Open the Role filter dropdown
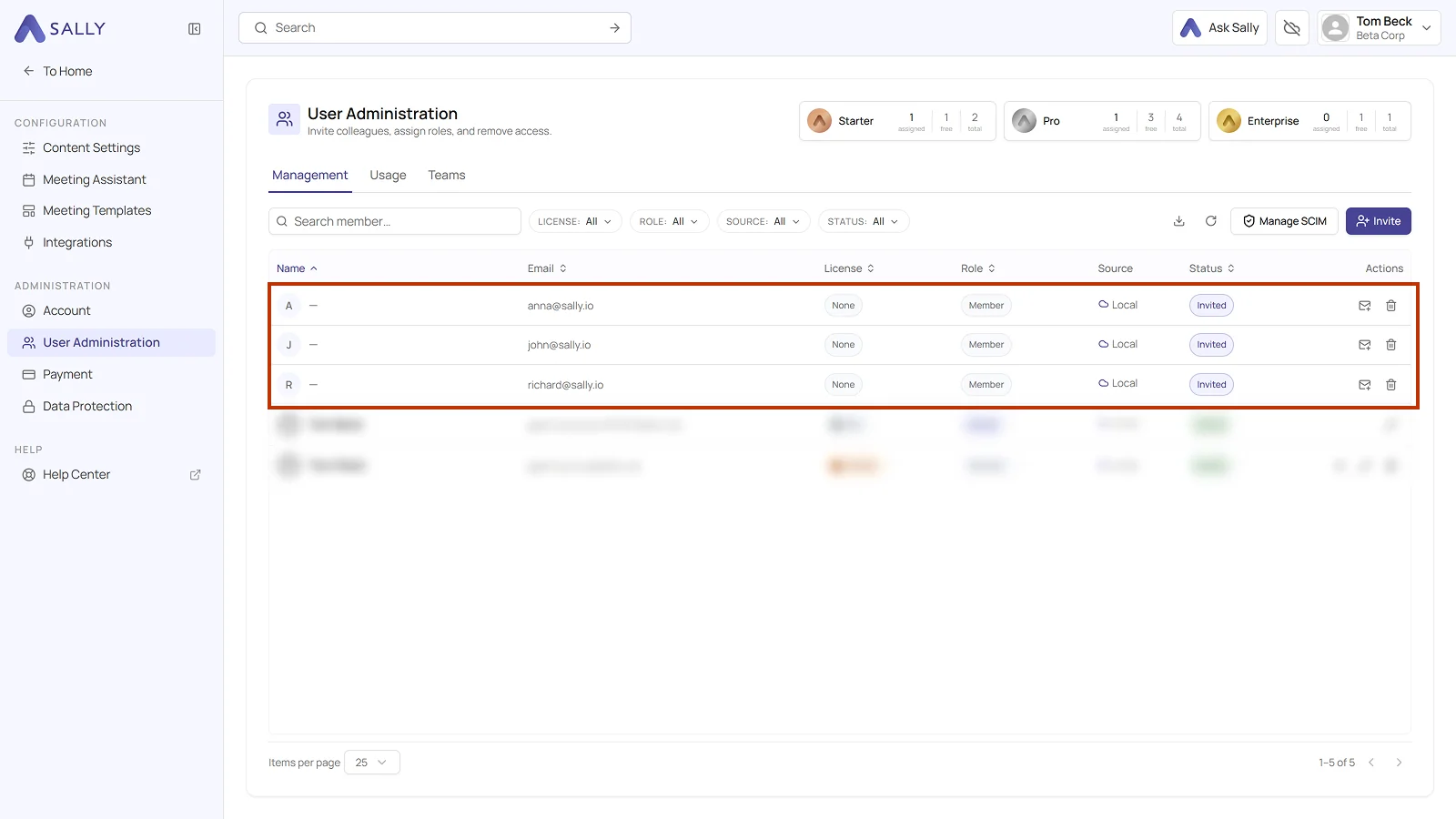Image resolution: width=1456 pixels, height=819 pixels. click(669, 221)
